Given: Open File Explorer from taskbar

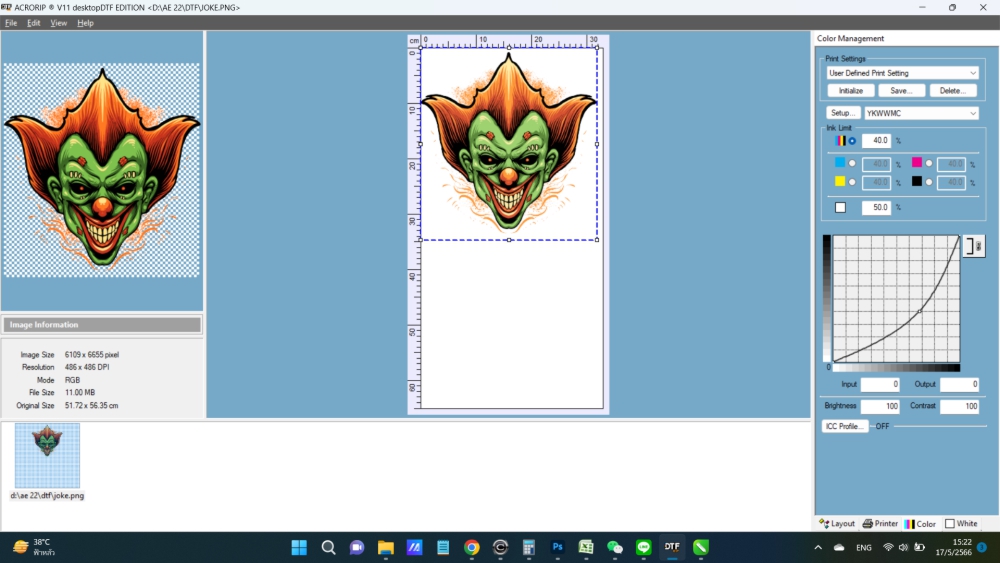Looking at the screenshot, I should [x=386, y=547].
